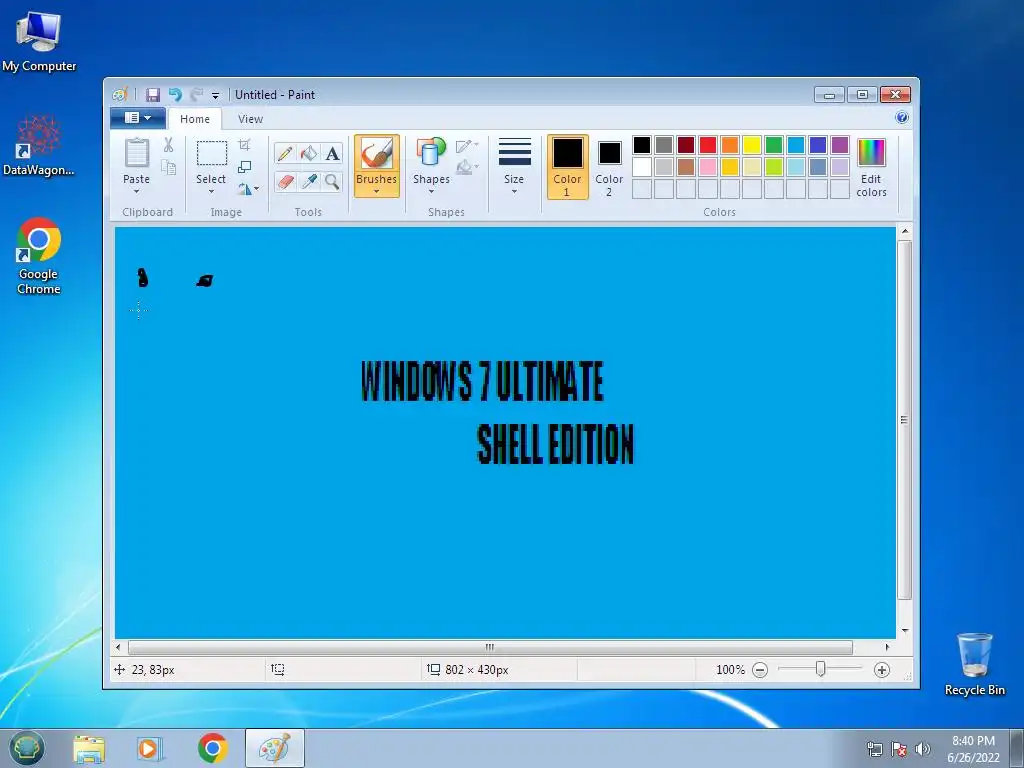Open the shape Fill dropdown
Screen dimensions: 1024x768
467,168
